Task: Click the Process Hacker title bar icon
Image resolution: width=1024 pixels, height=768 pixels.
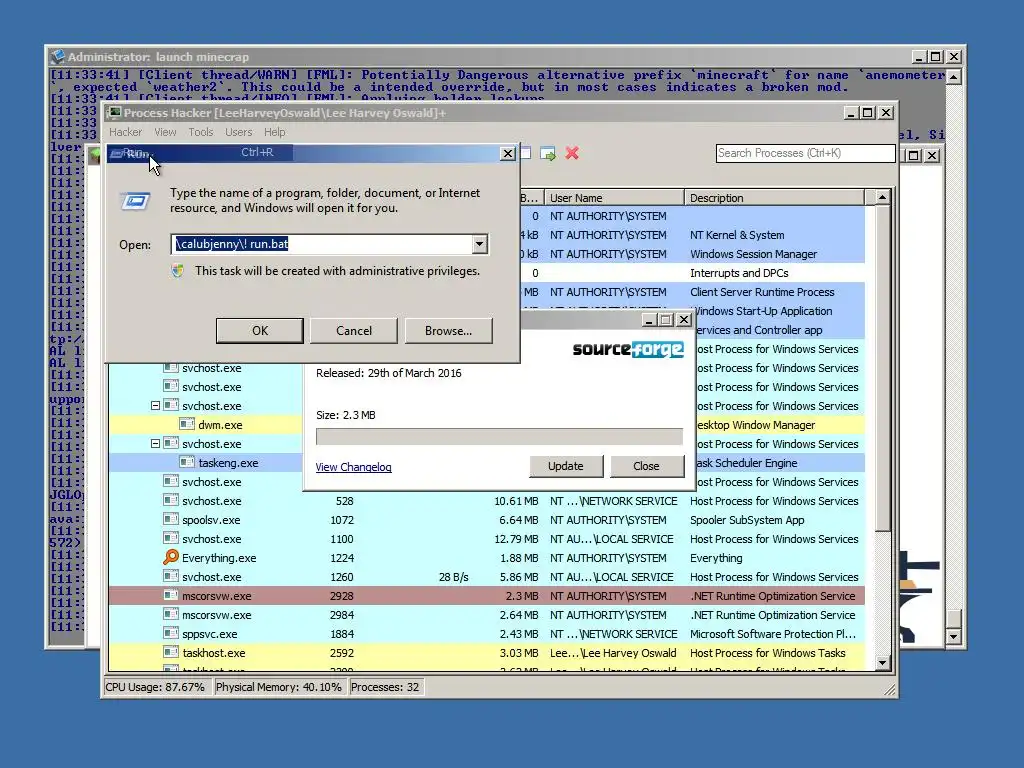Action: click(114, 112)
